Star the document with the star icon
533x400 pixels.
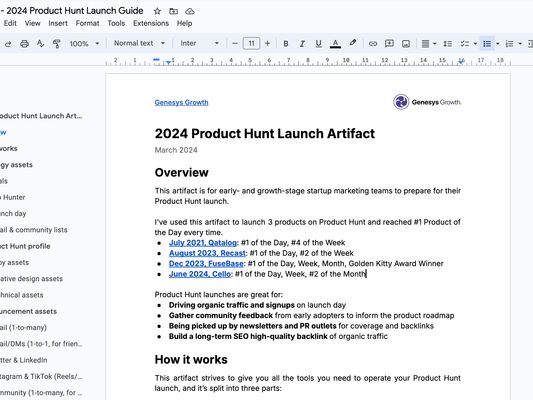pos(157,11)
